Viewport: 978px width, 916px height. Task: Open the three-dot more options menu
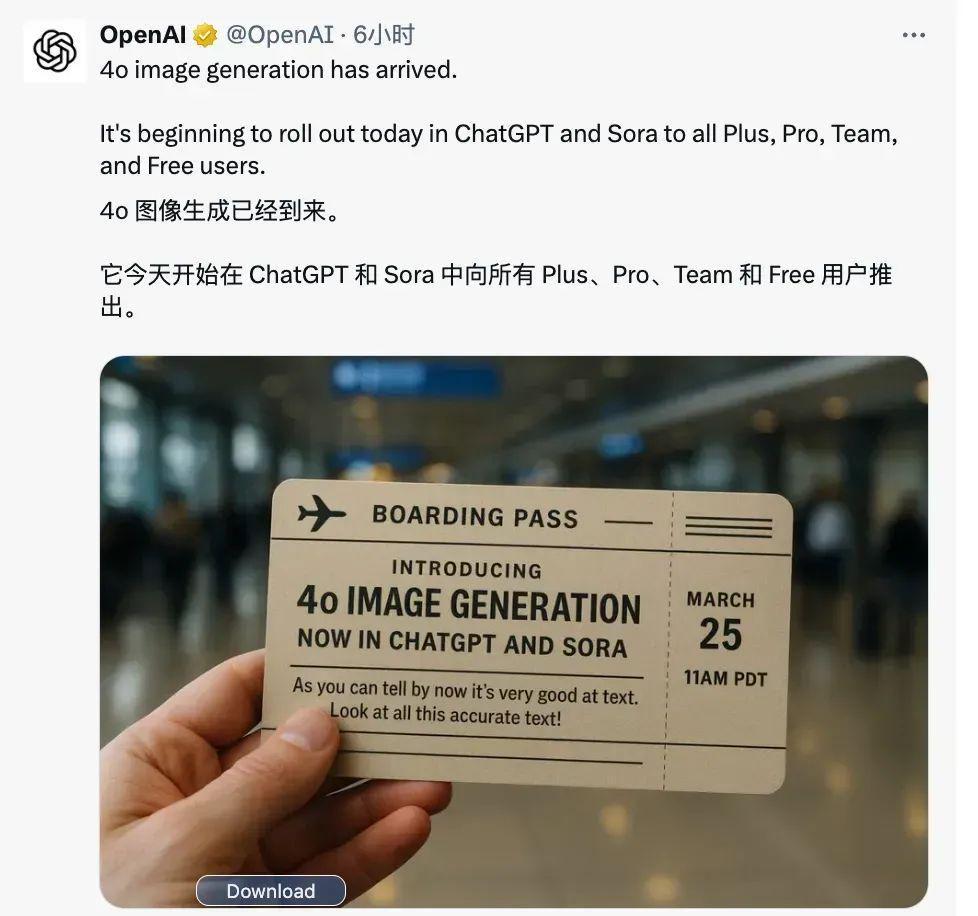click(913, 36)
